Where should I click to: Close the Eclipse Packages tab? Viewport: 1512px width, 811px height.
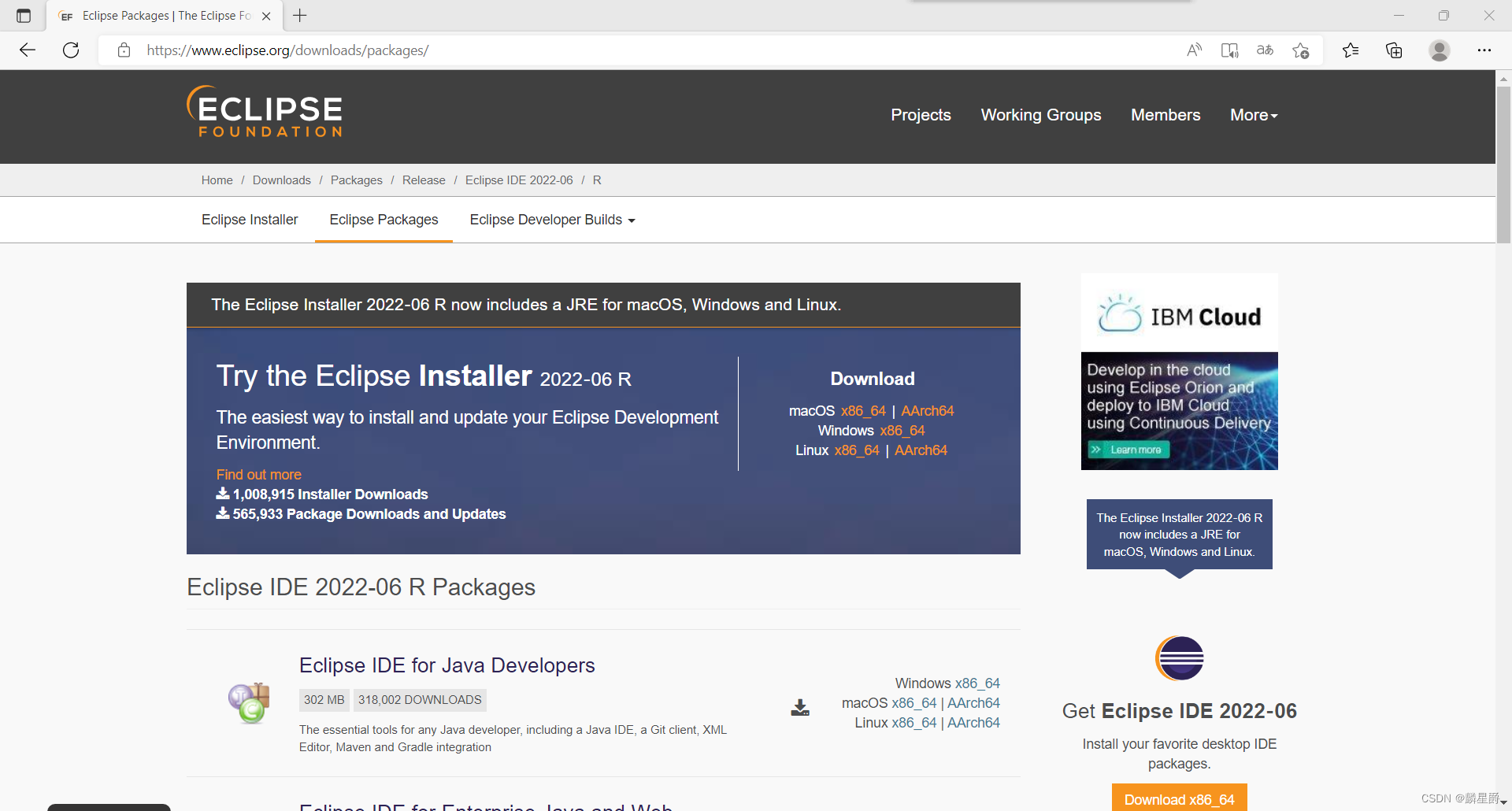click(266, 16)
